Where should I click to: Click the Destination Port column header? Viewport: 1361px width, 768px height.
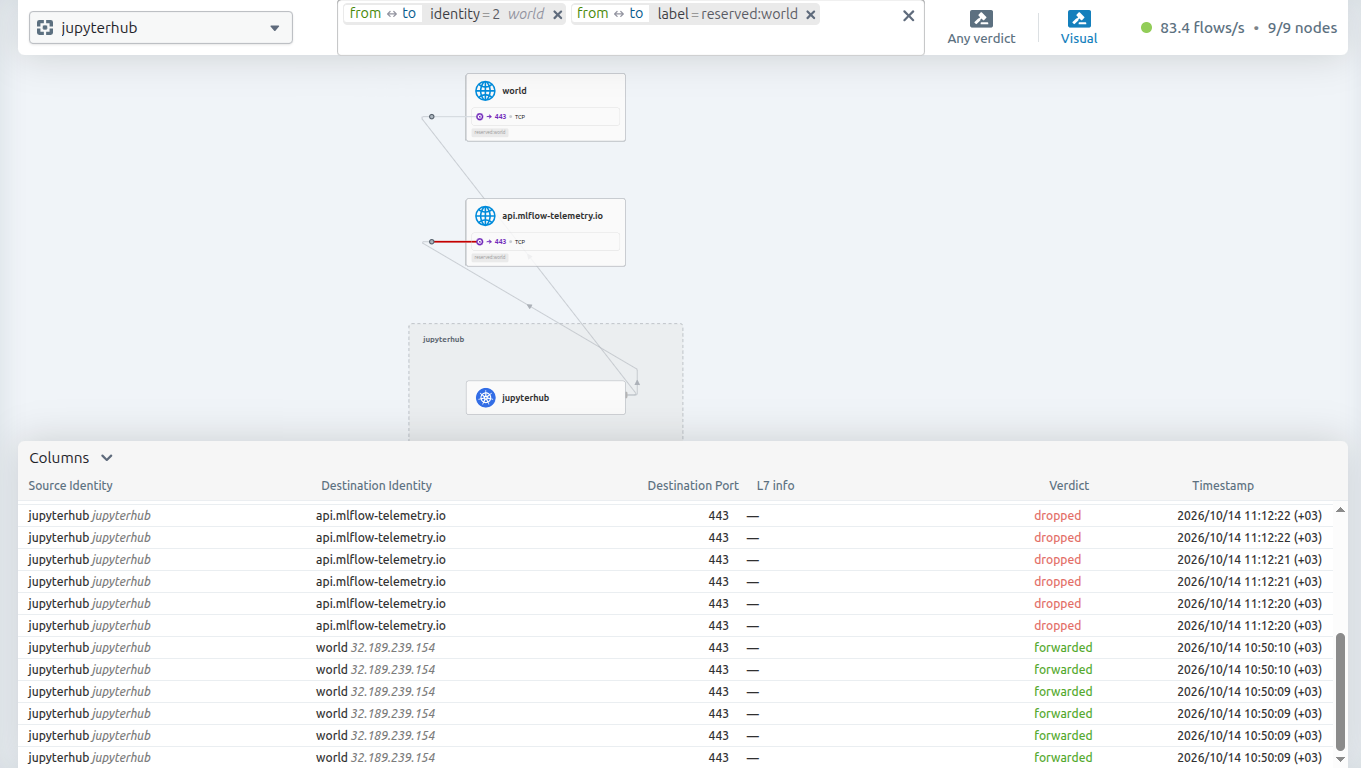coord(693,486)
